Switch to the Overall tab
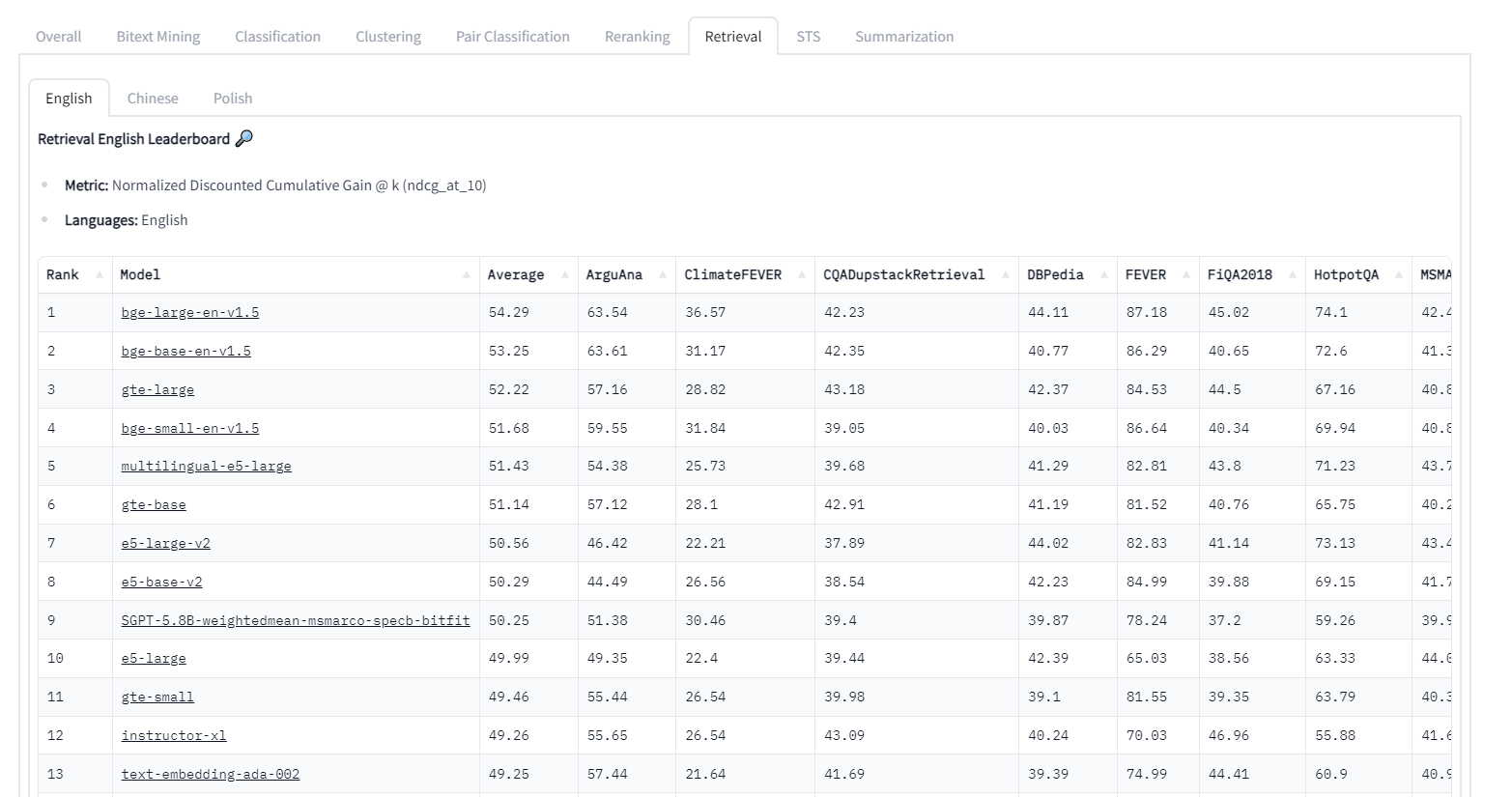This screenshot has height=797, width=1512. [58, 36]
